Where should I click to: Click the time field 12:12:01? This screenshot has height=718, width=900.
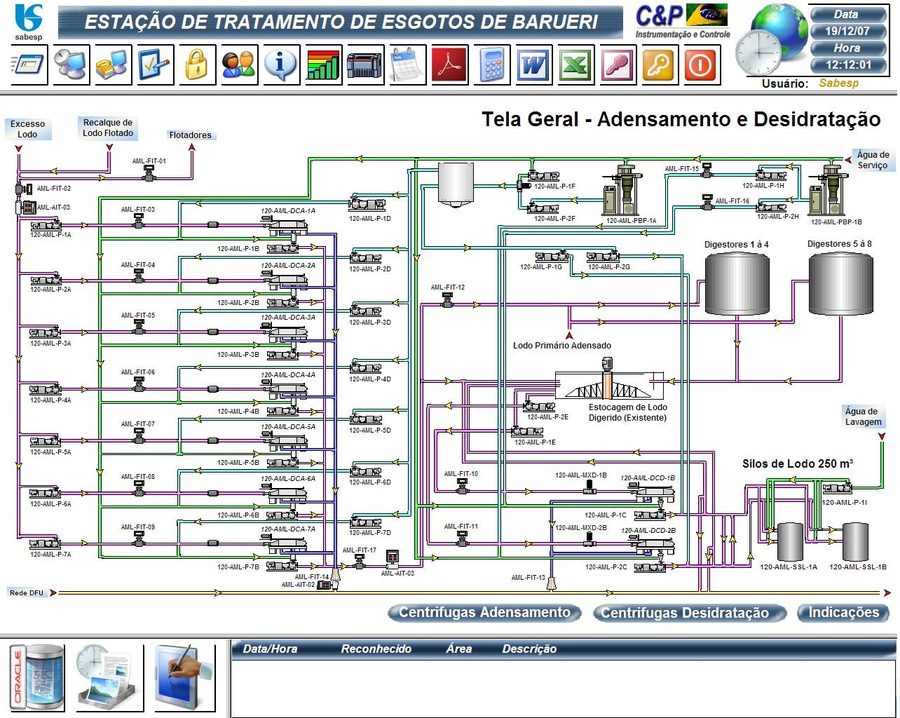tap(848, 65)
